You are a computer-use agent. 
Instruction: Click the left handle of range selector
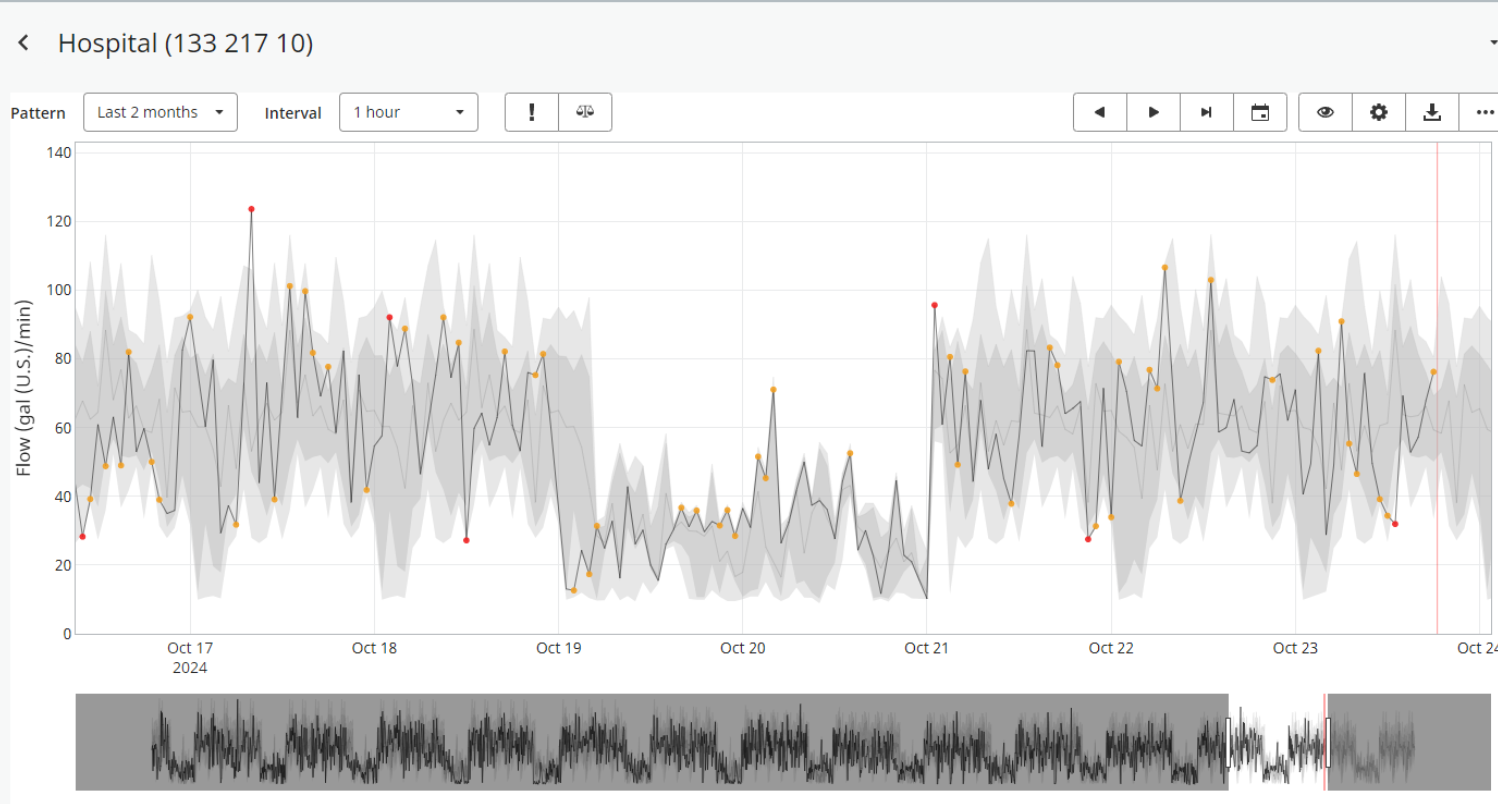[1228, 742]
